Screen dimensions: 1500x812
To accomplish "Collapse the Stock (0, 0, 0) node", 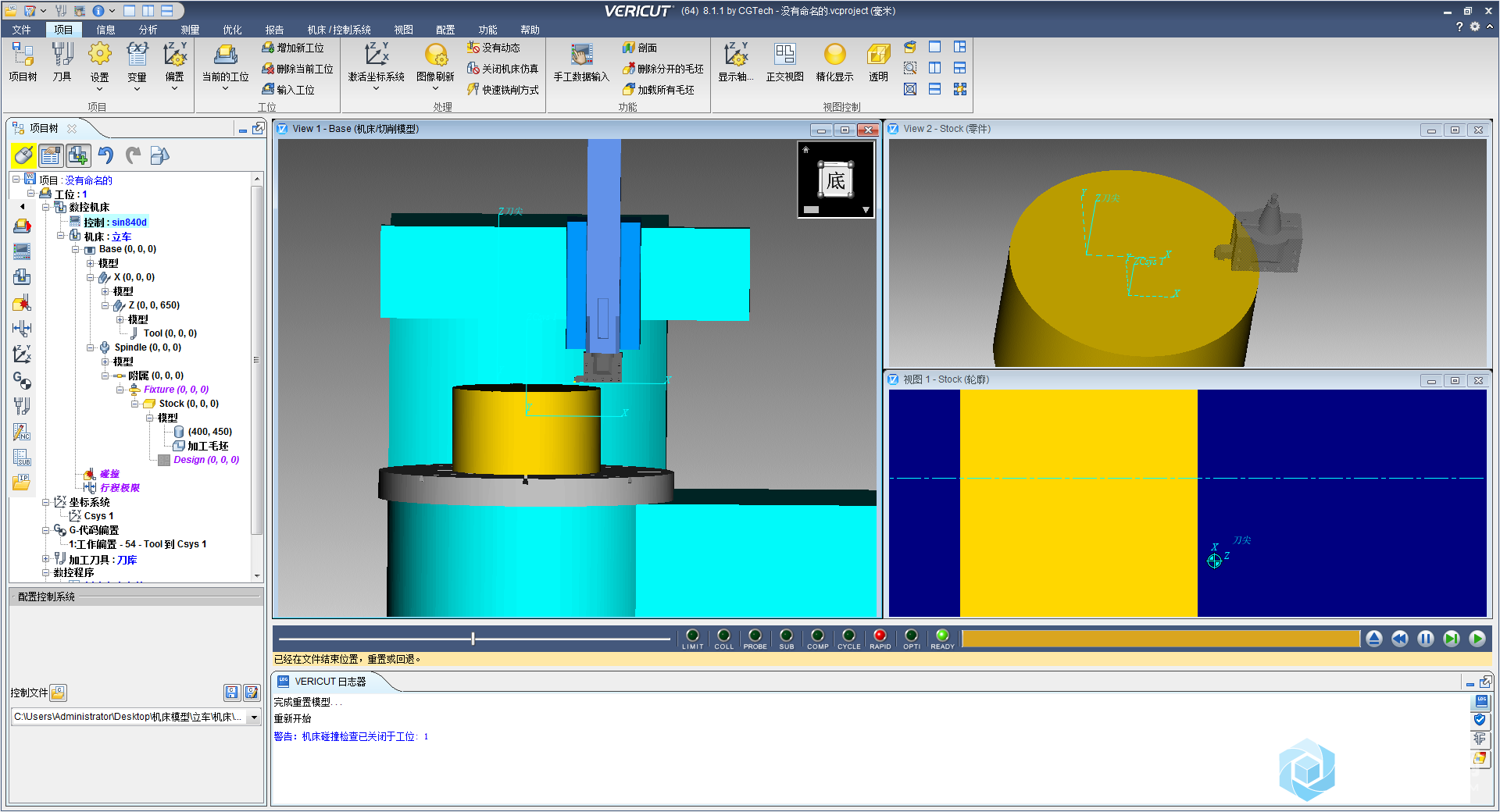I will (x=135, y=404).
